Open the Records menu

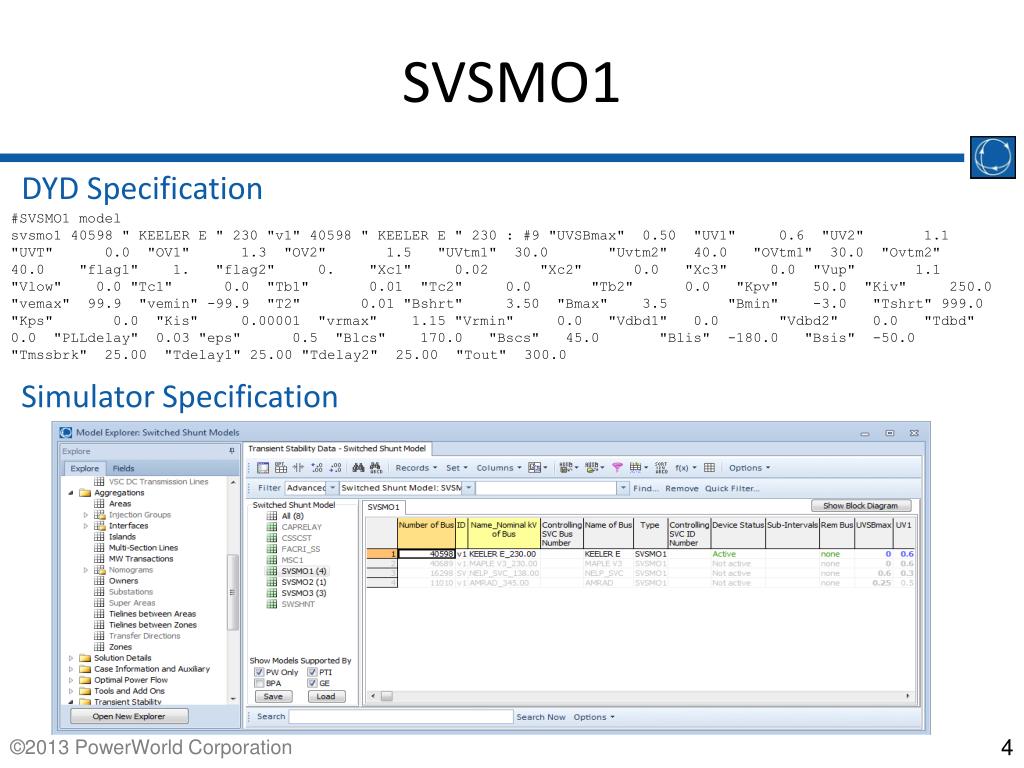(416, 468)
